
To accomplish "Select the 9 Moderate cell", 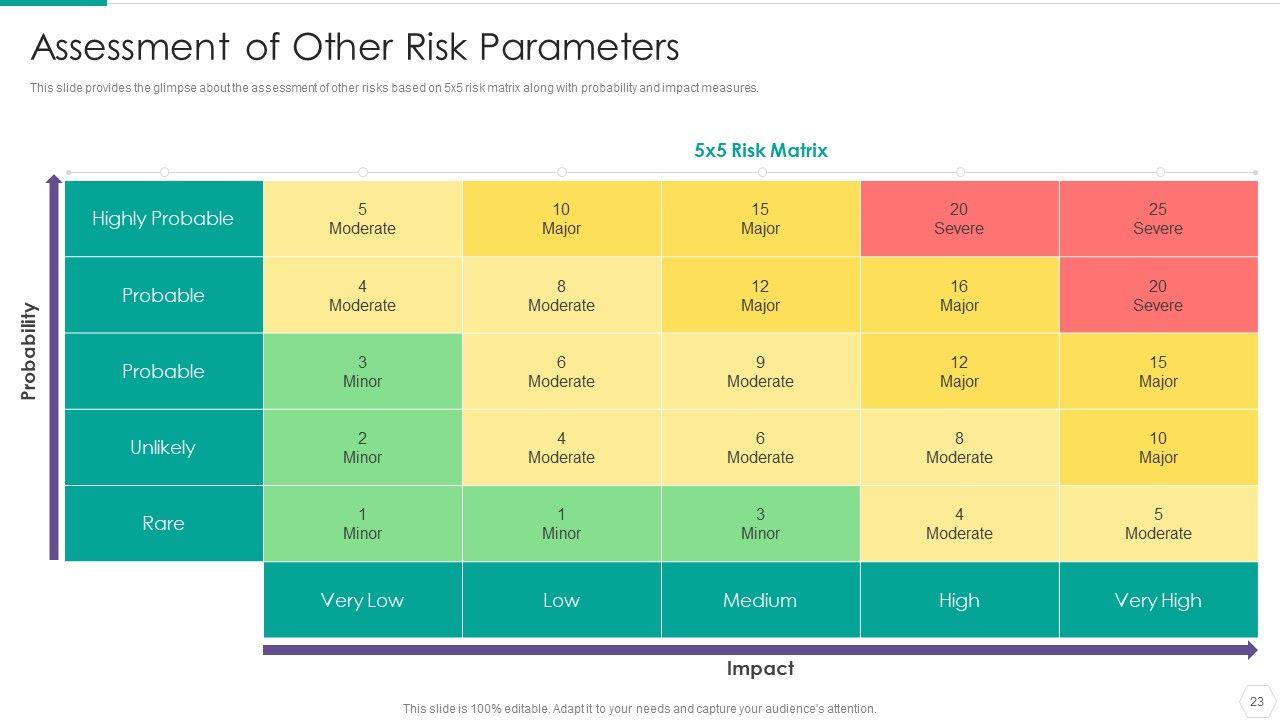I will pos(760,371).
